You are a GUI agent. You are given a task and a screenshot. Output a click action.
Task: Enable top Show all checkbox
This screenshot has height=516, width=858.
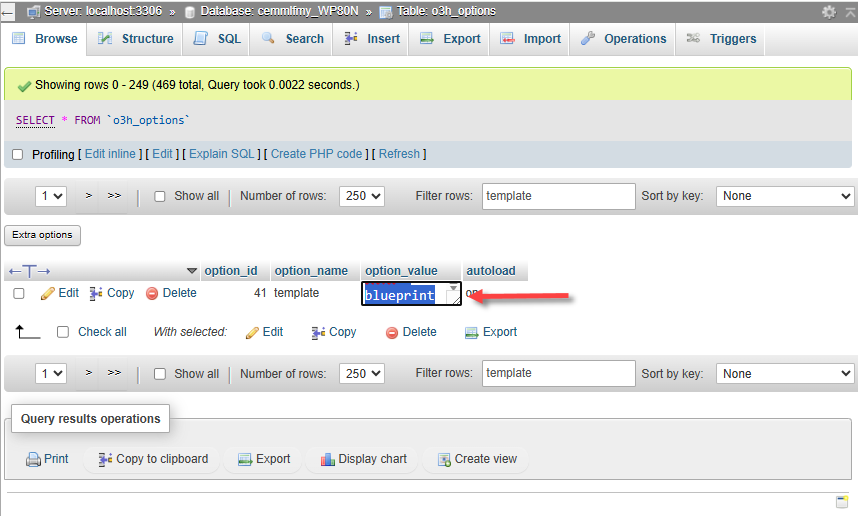coord(160,196)
